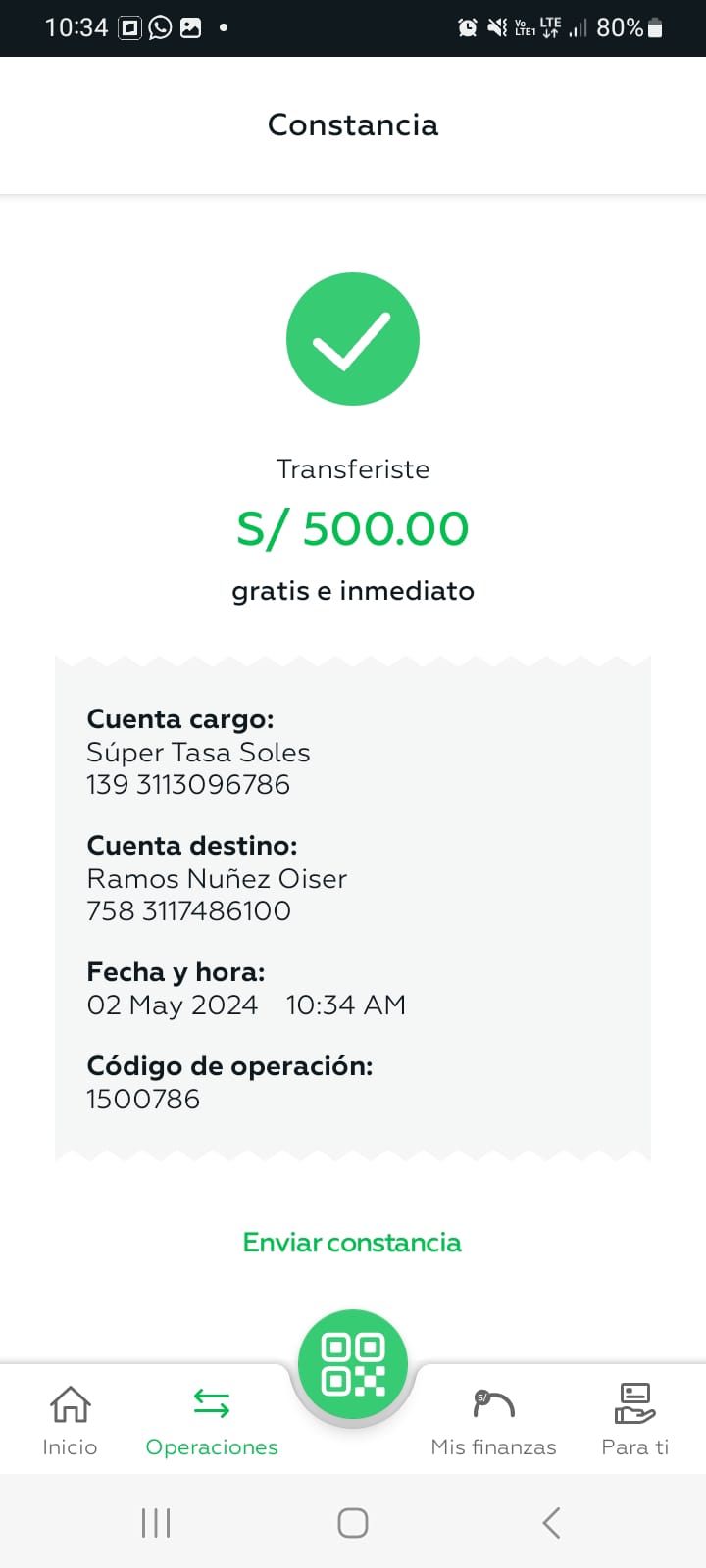Tap the green success checkmark icon
Image resolution: width=706 pixels, height=1568 pixels.
tap(353, 339)
